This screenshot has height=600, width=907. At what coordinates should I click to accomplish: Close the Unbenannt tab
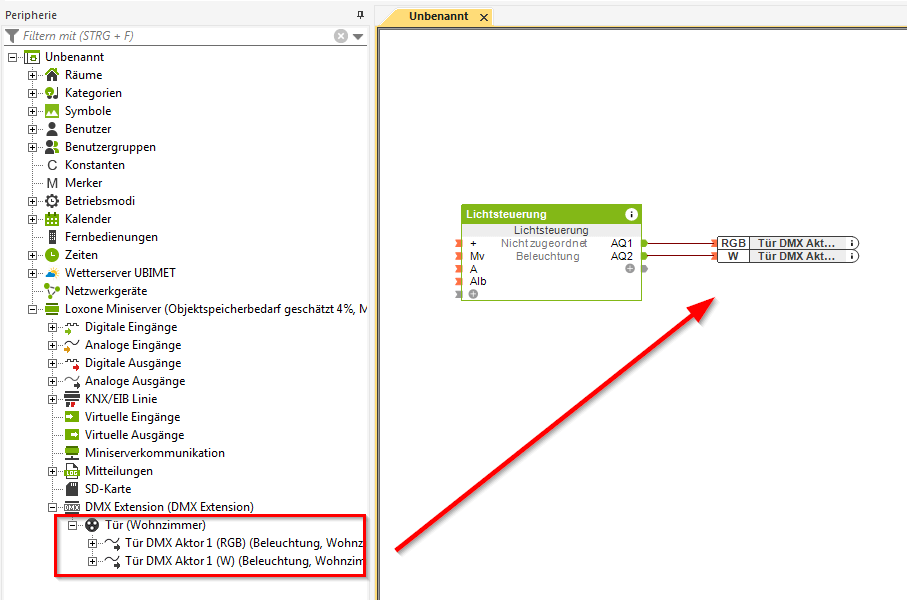click(x=484, y=18)
